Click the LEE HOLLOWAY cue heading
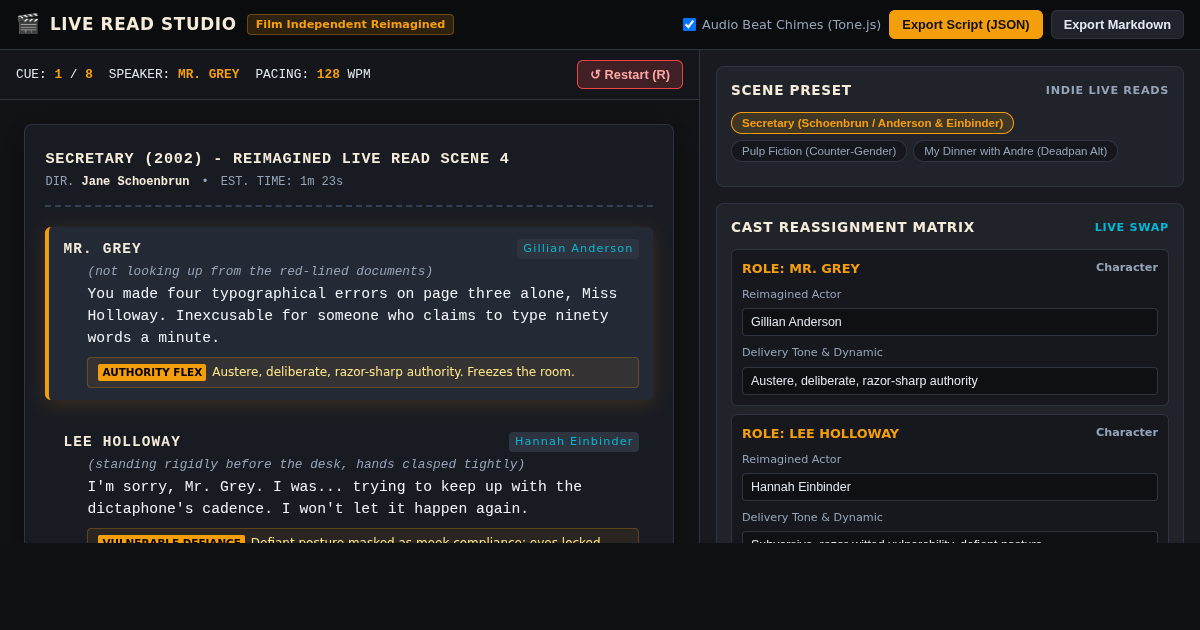The image size is (1200, 630). [x=122, y=442]
